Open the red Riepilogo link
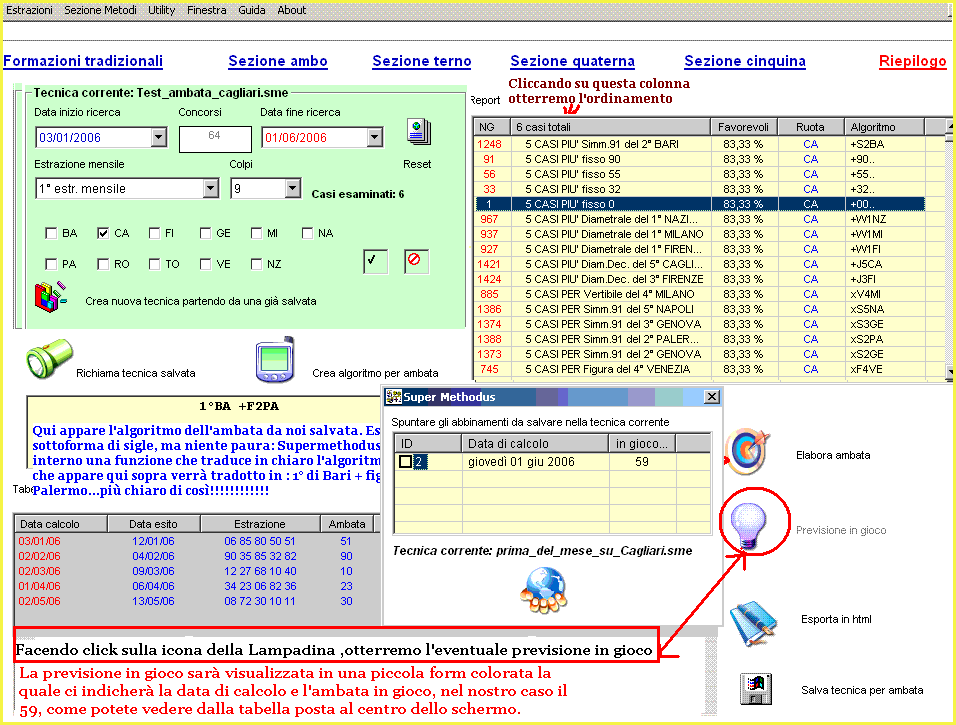Screen dimensions: 956x725 pos(913,61)
